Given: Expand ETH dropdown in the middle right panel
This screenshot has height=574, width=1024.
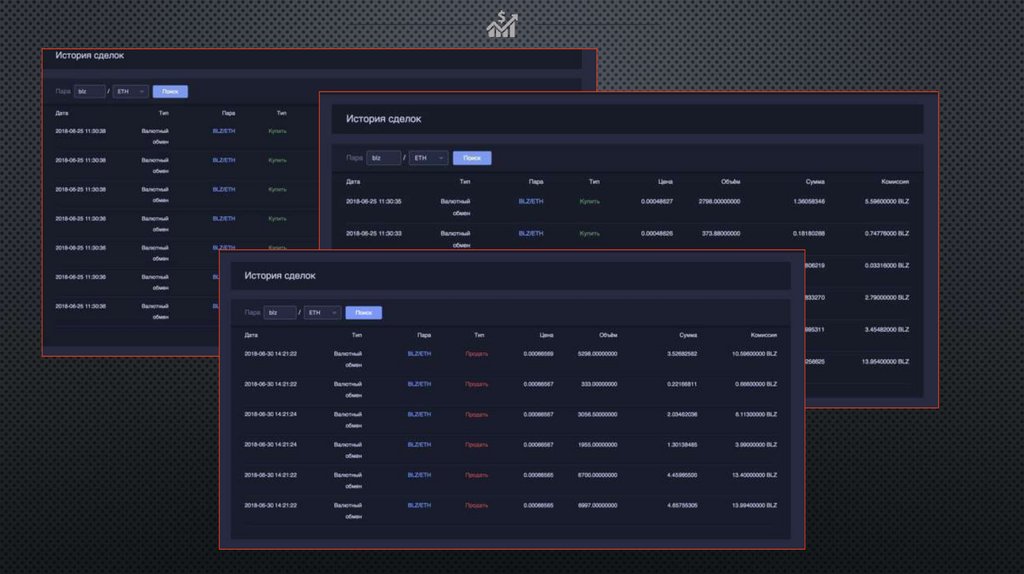Looking at the screenshot, I should click(x=428, y=158).
